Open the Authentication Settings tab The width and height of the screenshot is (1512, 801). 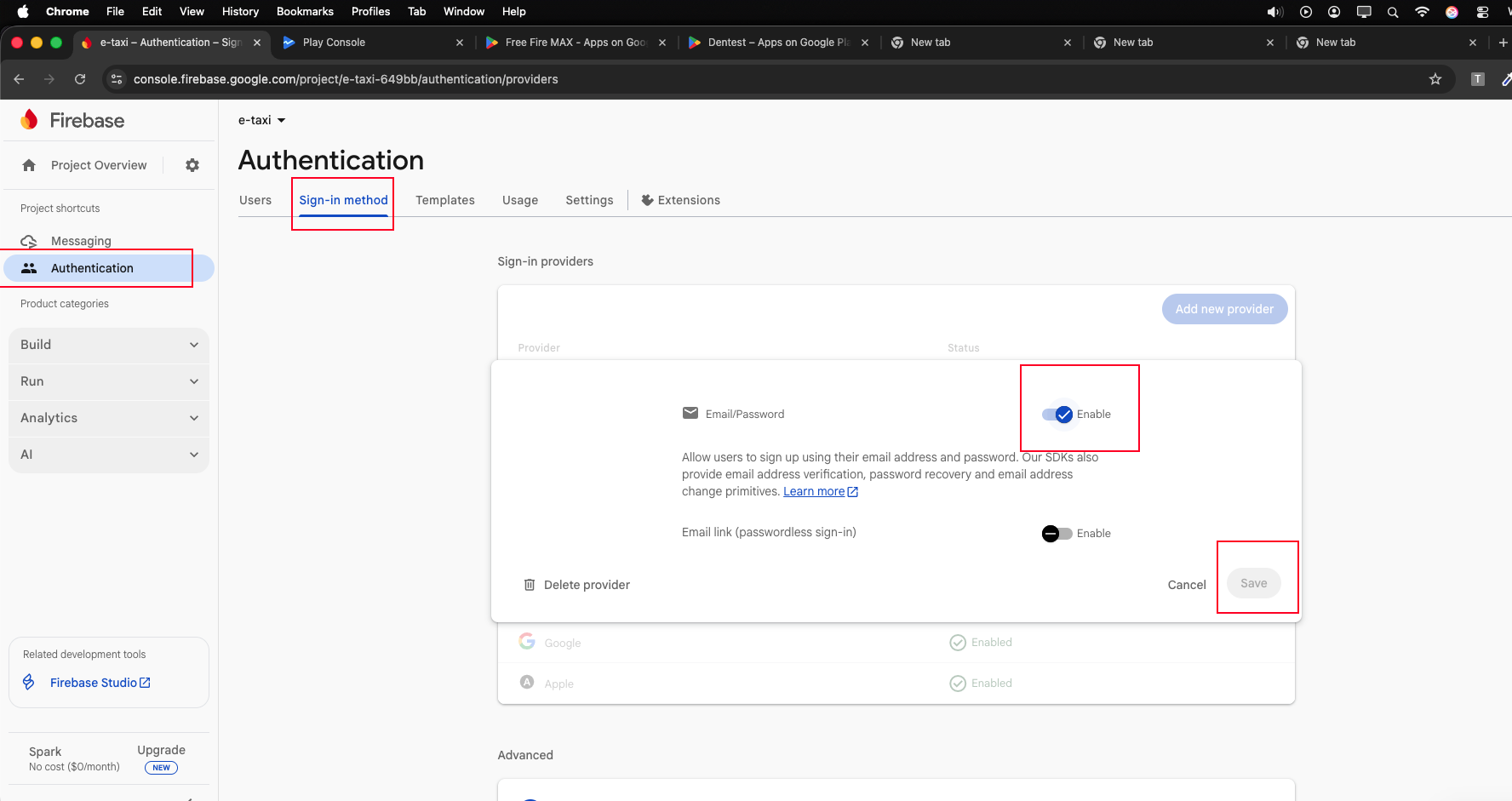point(589,200)
